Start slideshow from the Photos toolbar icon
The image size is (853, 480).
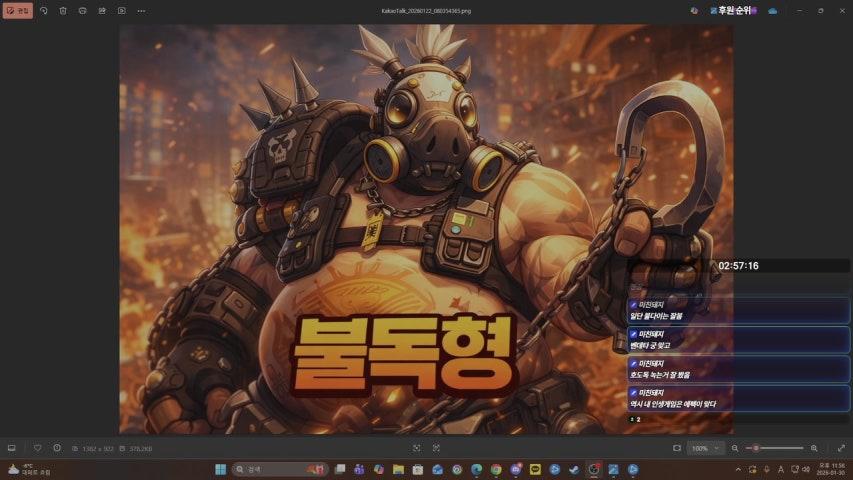pyautogui.click(x=121, y=10)
